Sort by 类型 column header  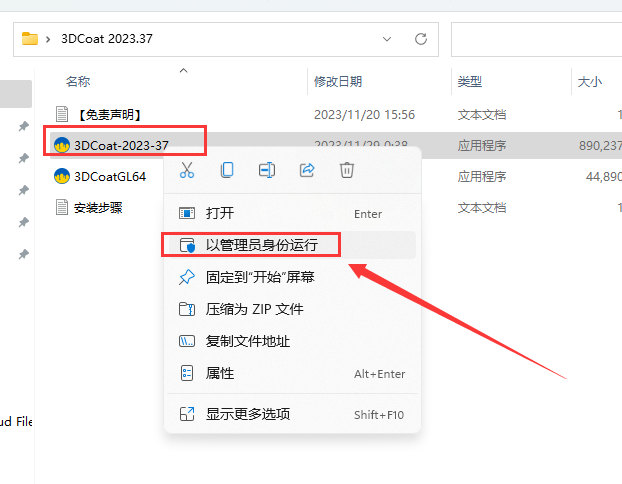[x=470, y=82]
